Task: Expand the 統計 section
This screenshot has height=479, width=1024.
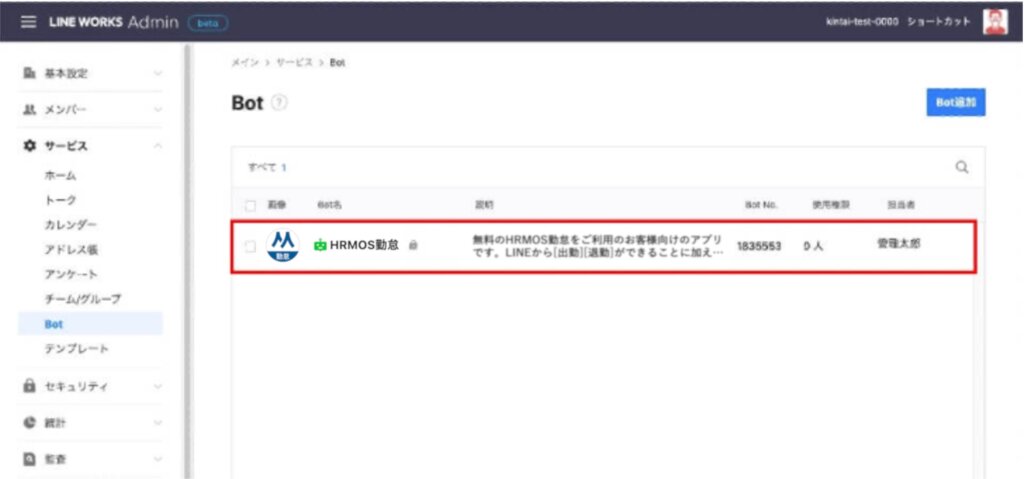Action: pyautogui.click(x=157, y=423)
